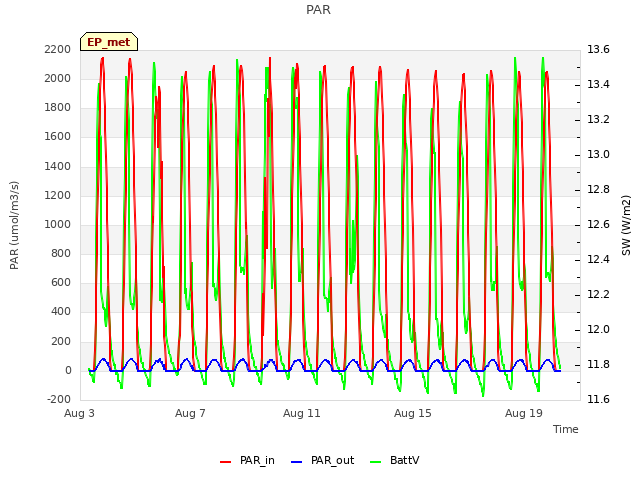
Task: Click the 12.6 right-axis tick label
Action: point(598,224)
